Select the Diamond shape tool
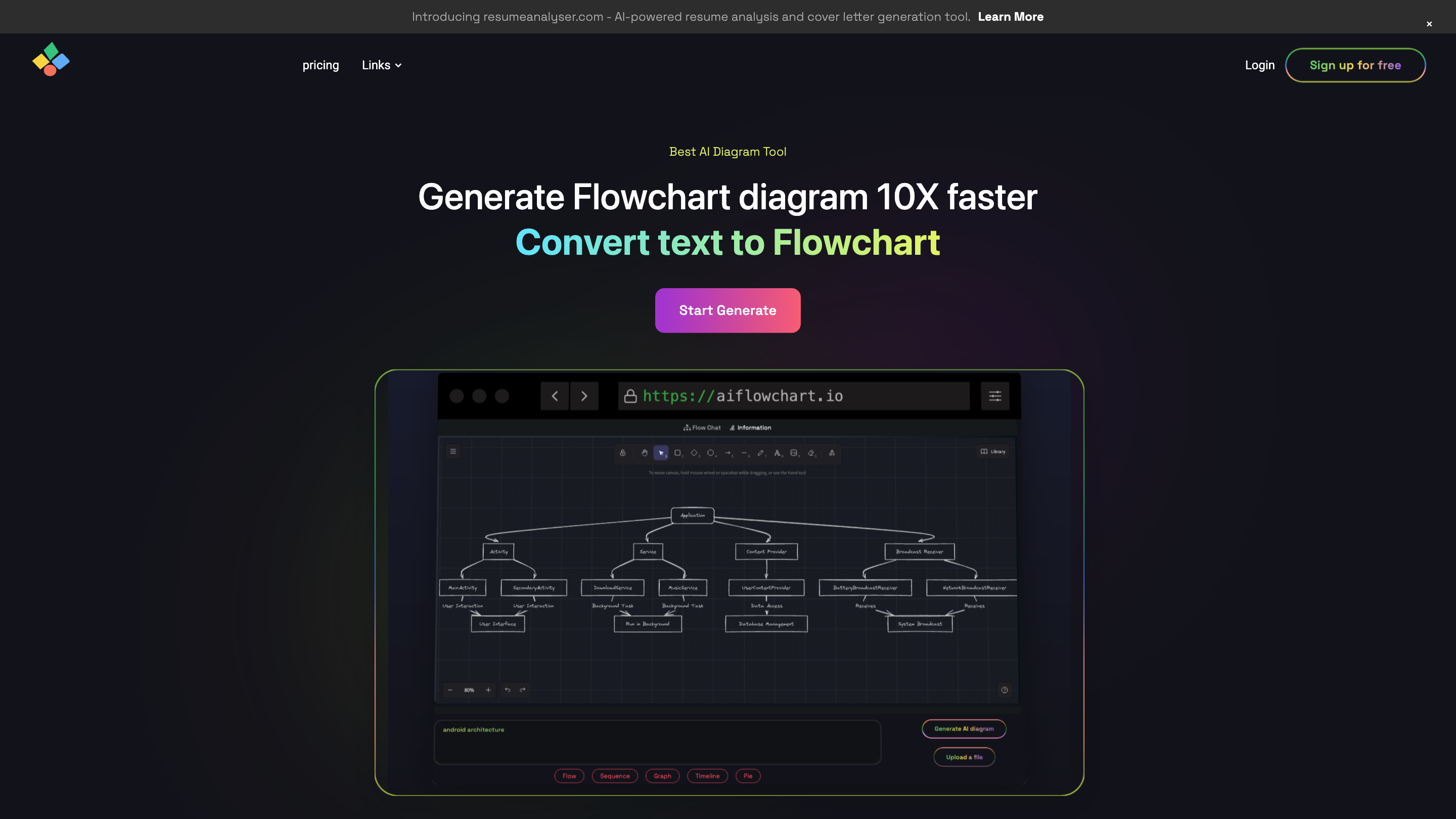 (x=694, y=453)
